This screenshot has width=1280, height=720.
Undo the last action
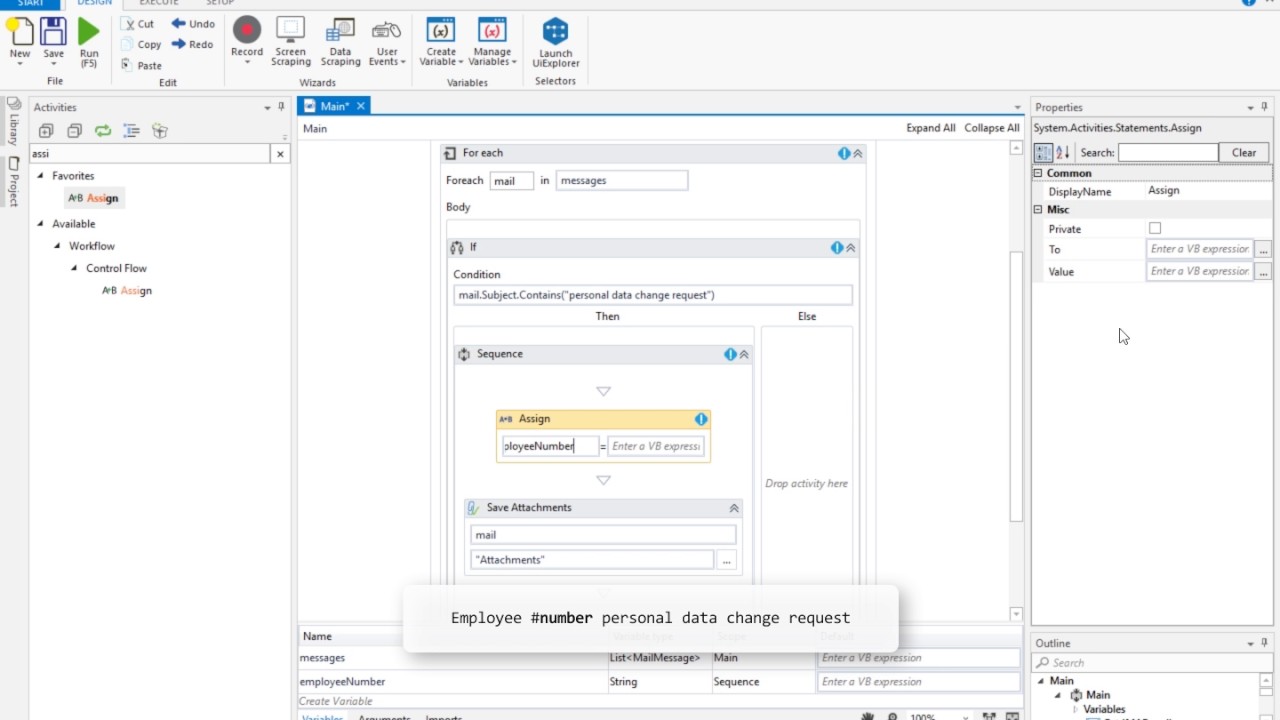(x=193, y=23)
